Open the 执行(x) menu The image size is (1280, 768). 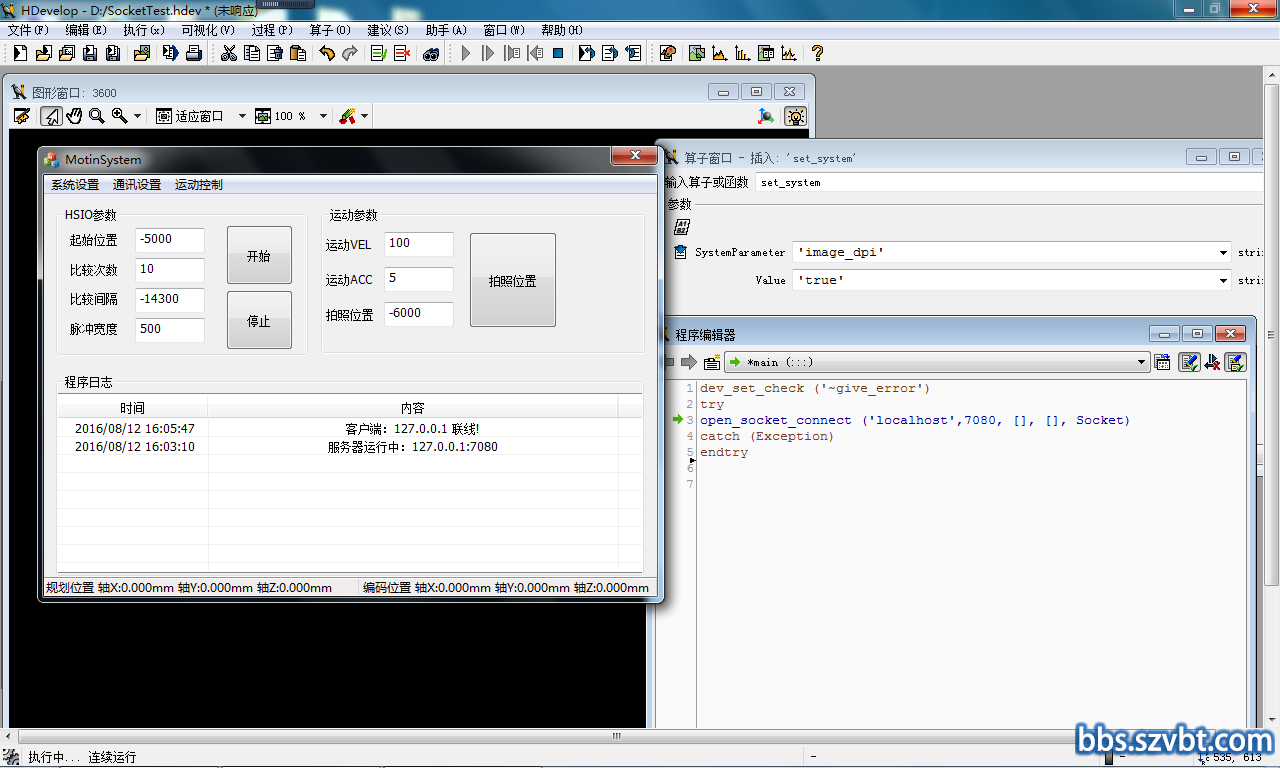pos(144,30)
